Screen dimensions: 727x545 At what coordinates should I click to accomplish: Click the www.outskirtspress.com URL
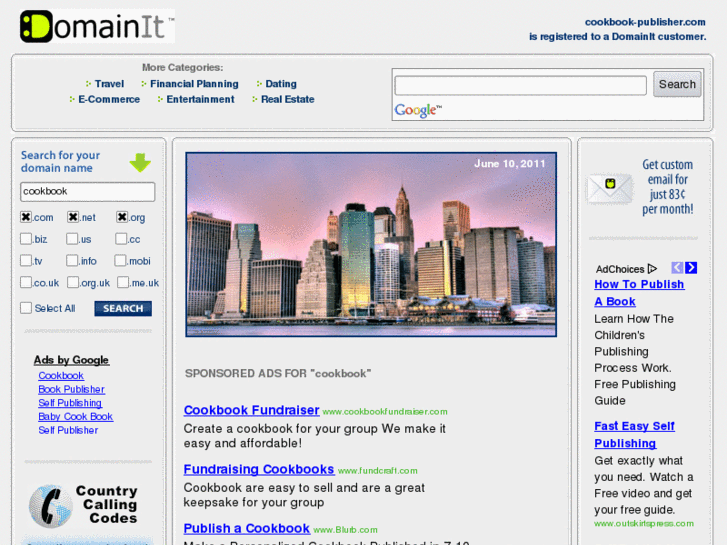click(644, 523)
